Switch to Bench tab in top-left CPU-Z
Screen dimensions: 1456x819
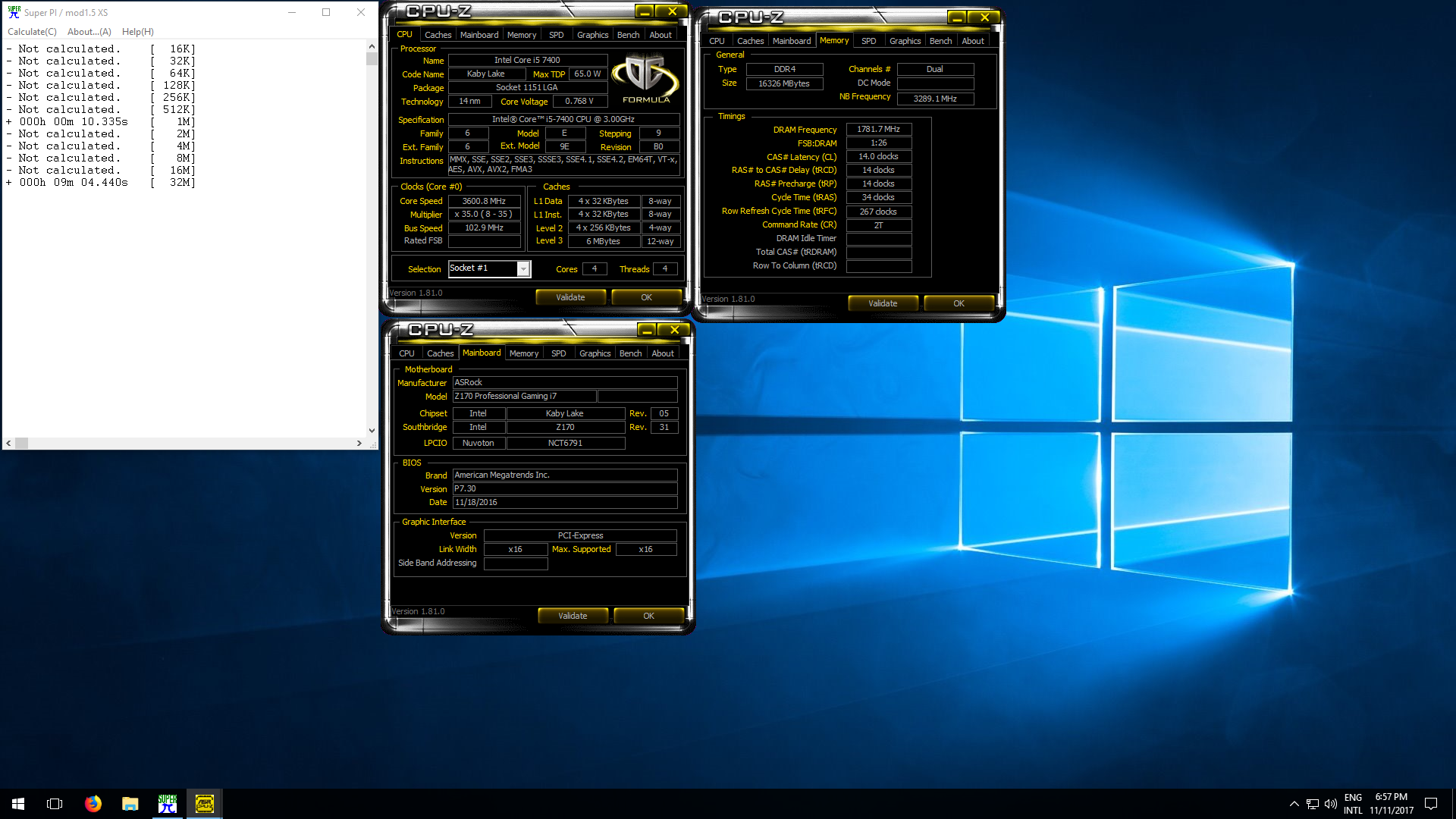[x=628, y=35]
